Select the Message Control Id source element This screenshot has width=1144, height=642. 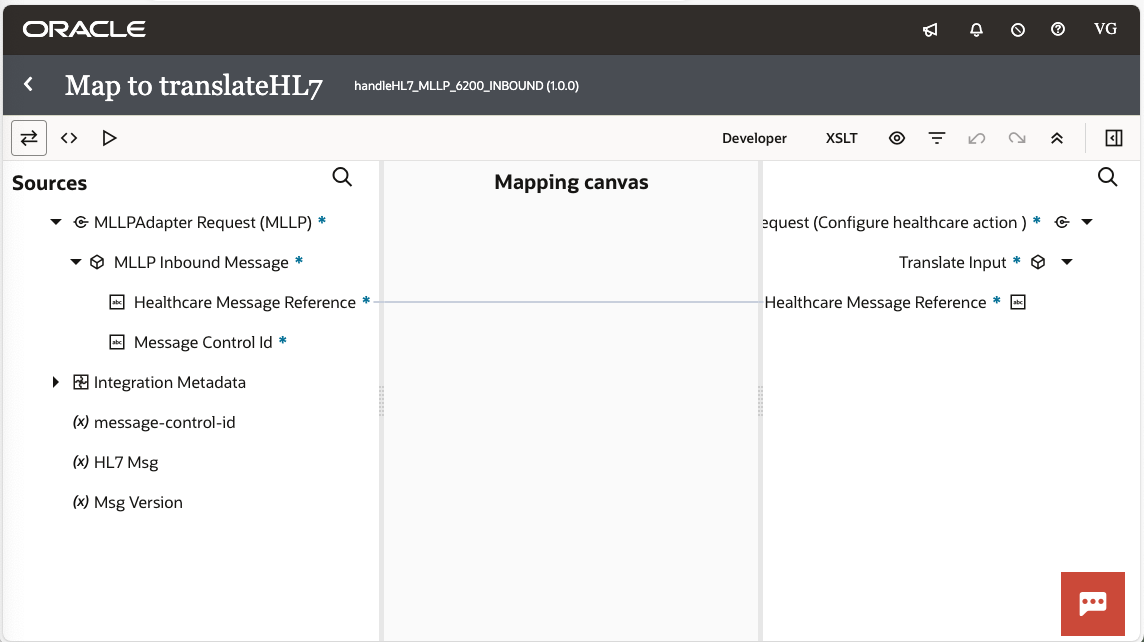pyautogui.click(x=203, y=342)
